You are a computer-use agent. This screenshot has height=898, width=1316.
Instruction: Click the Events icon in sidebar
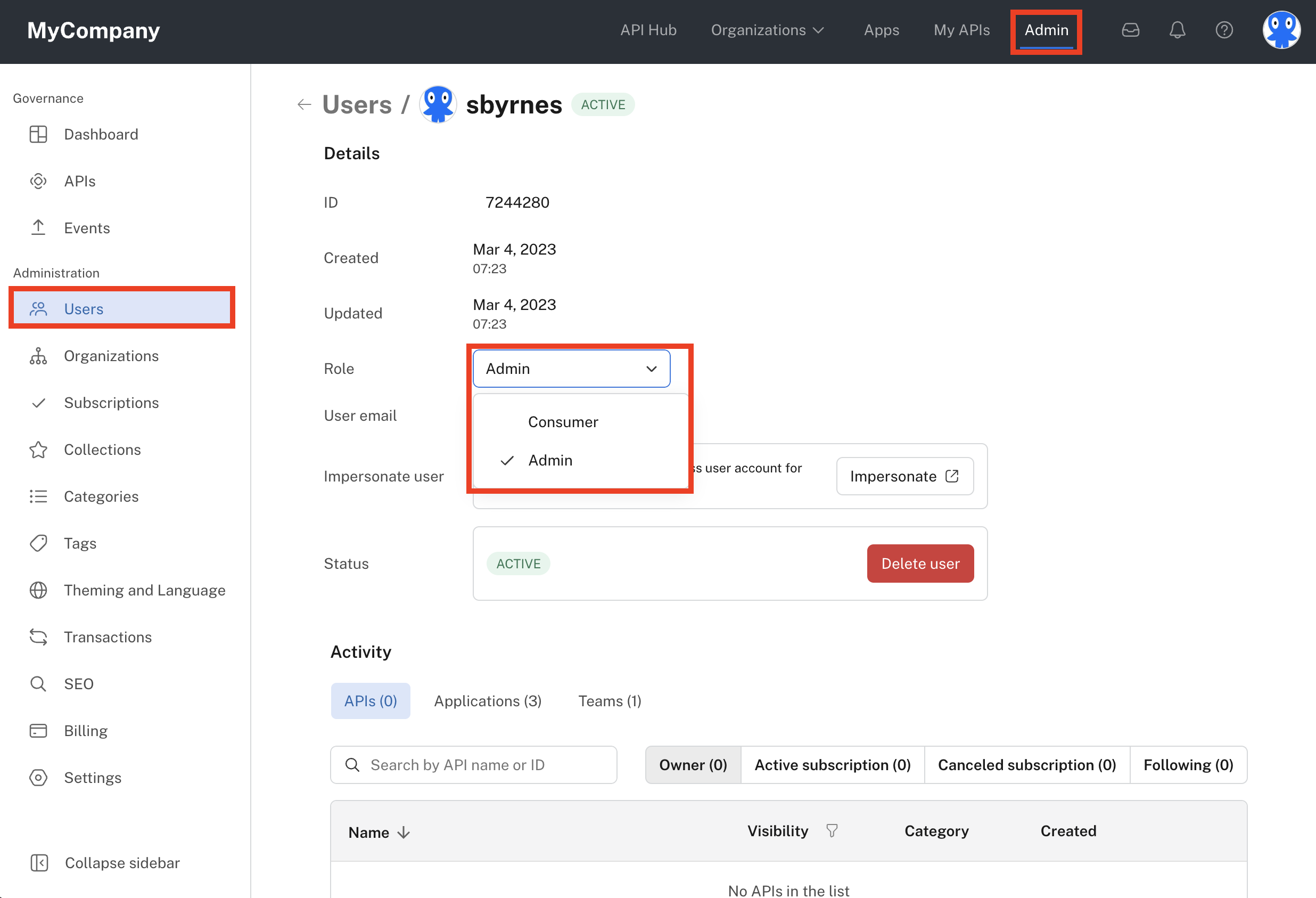38,227
